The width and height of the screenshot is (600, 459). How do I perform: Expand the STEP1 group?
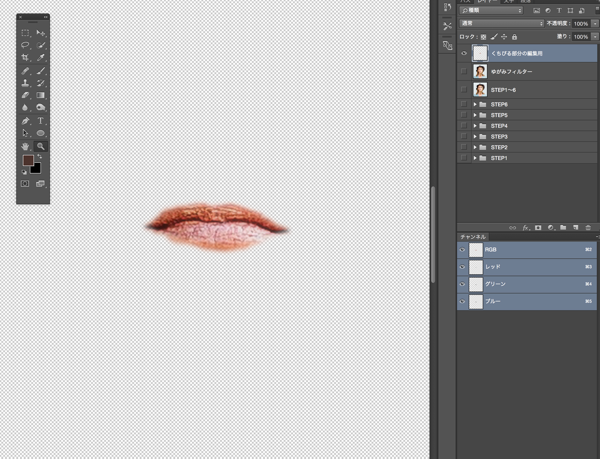click(475, 158)
